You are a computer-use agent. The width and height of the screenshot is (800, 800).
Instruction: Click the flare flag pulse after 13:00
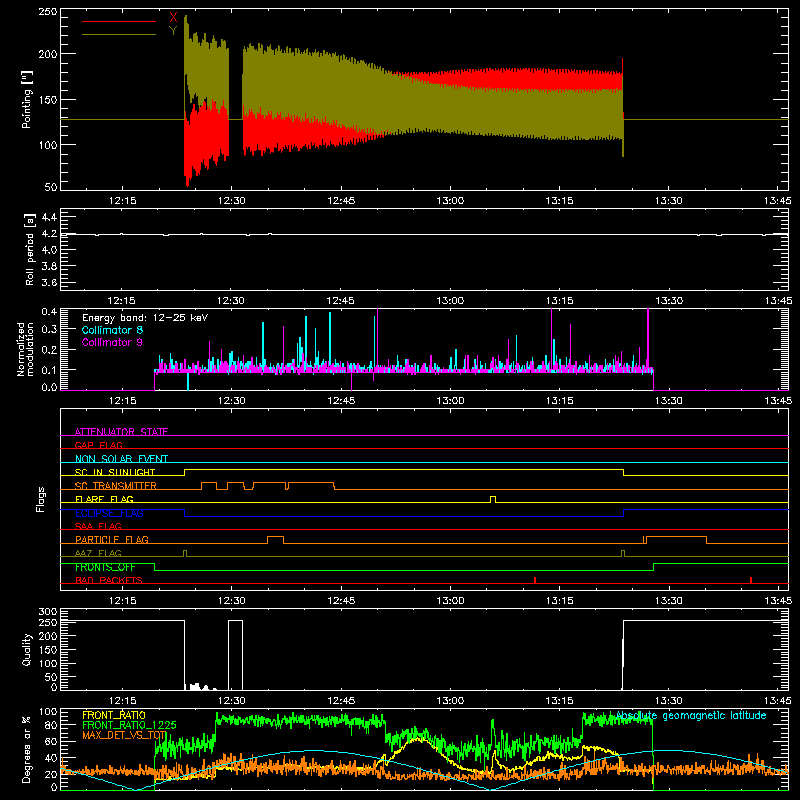[493, 499]
